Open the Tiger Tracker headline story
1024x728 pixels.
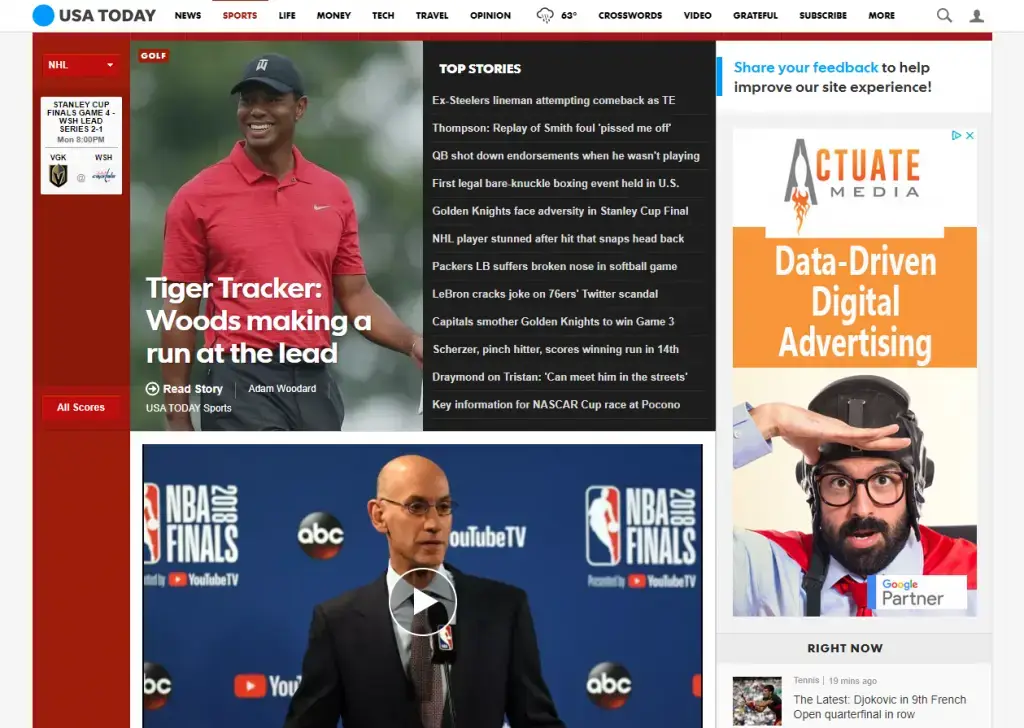coord(259,320)
